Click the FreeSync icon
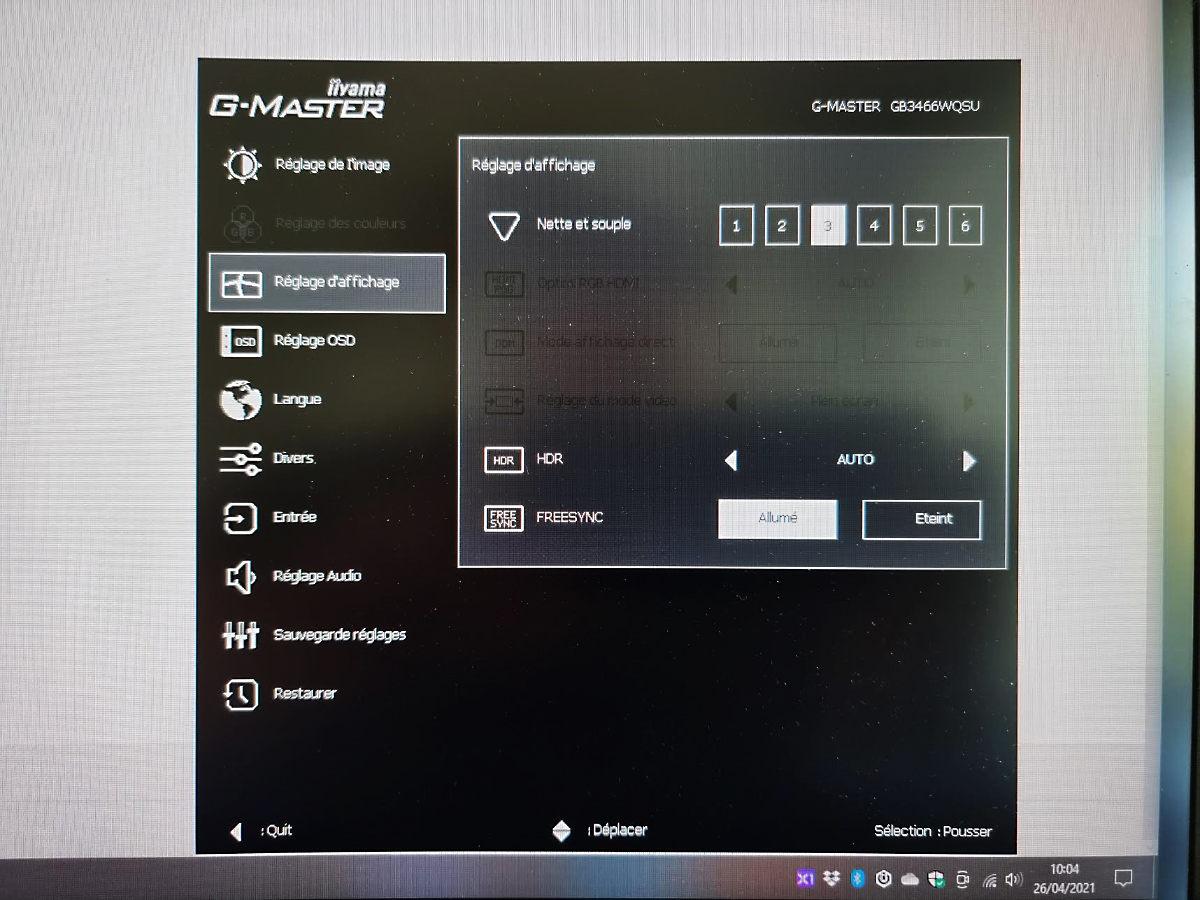1200x900 pixels. tap(503, 518)
